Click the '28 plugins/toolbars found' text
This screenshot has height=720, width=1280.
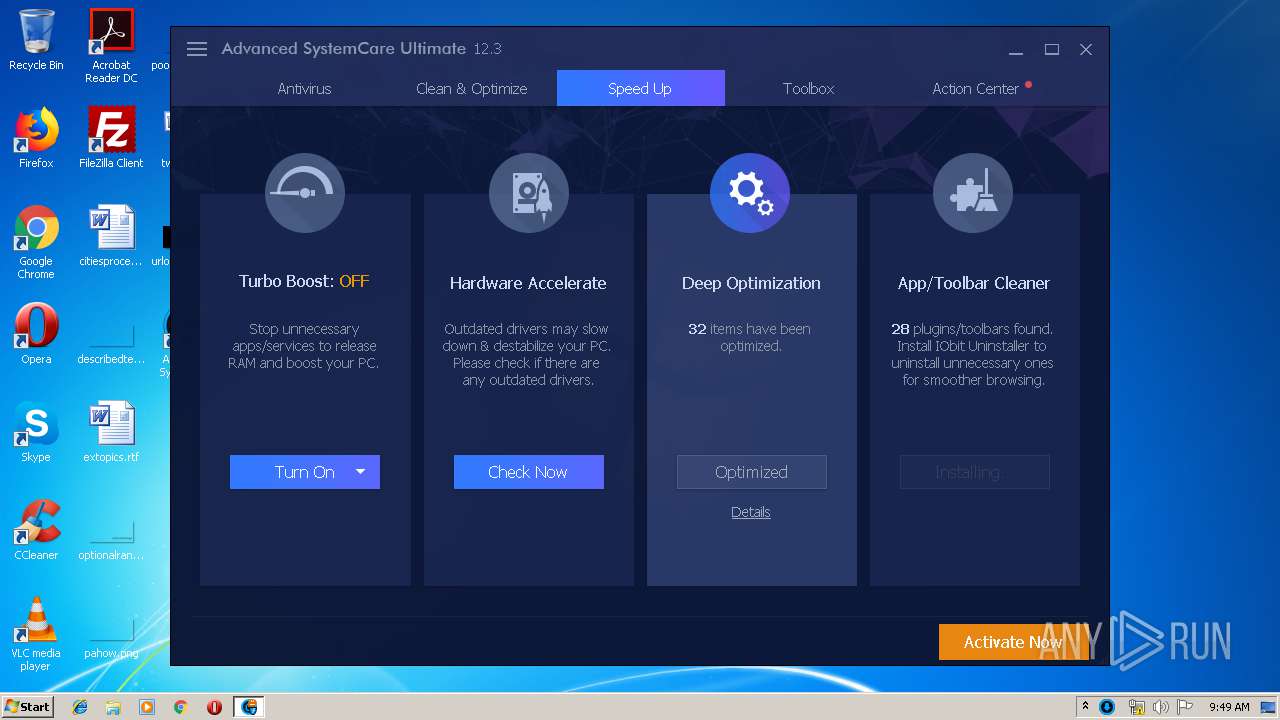tap(972, 329)
